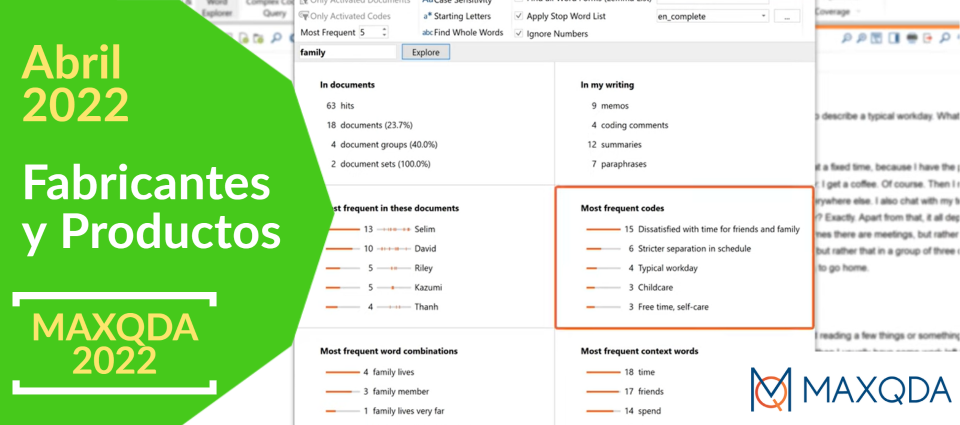Click the context word friends
Image resolution: width=960 pixels, height=425 pixels.
(x=624, y=391)
